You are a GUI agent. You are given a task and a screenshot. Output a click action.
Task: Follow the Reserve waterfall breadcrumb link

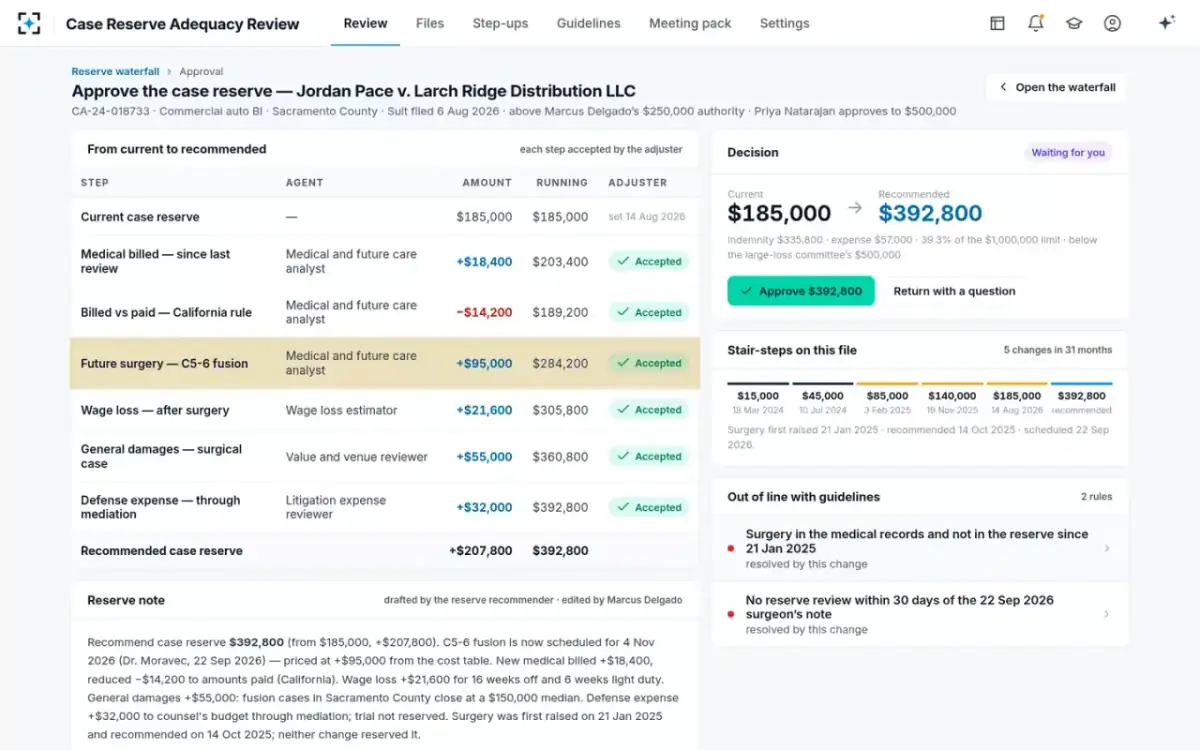[x=115, y=72]
